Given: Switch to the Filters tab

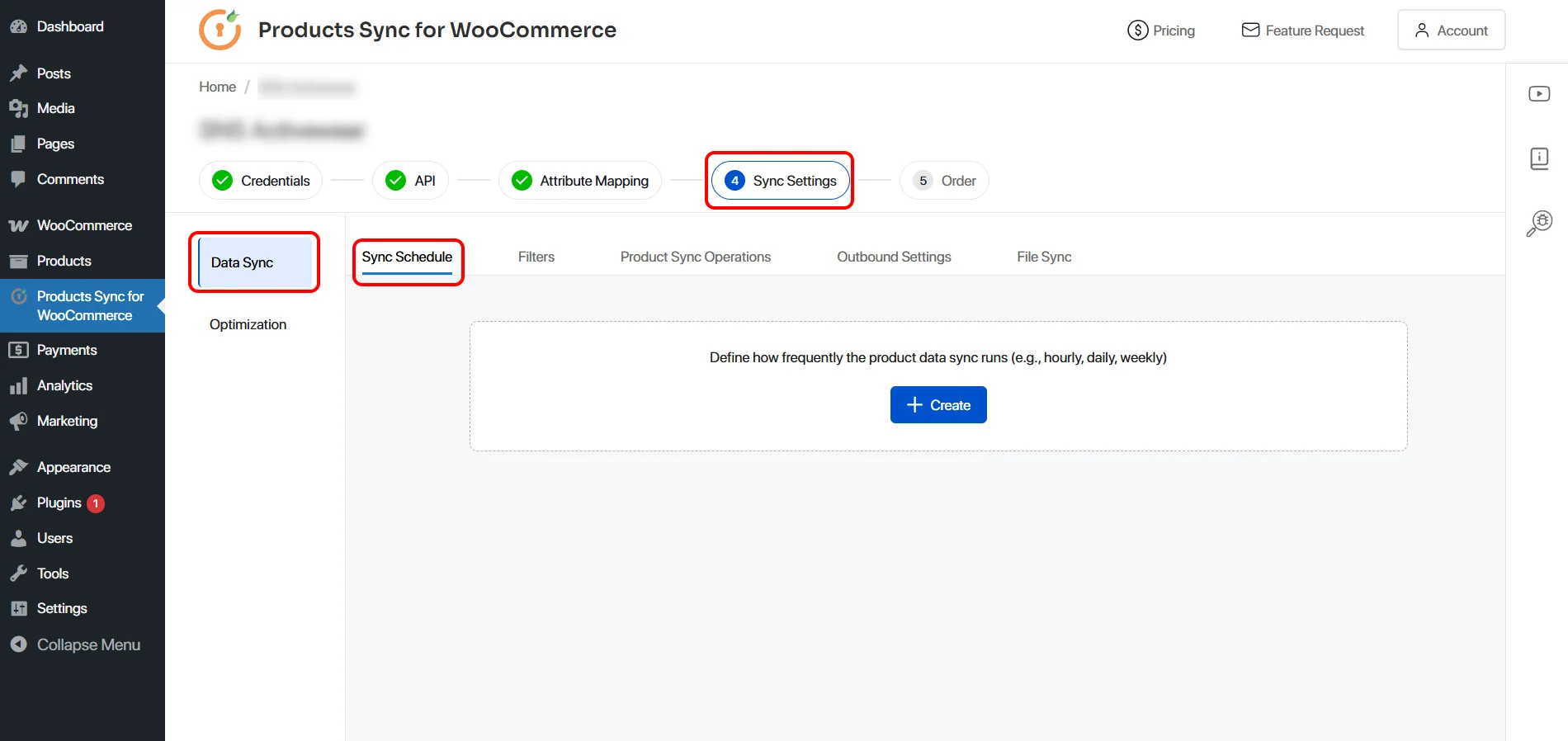Looking at the screenshot, I should (x=536, y=257).
